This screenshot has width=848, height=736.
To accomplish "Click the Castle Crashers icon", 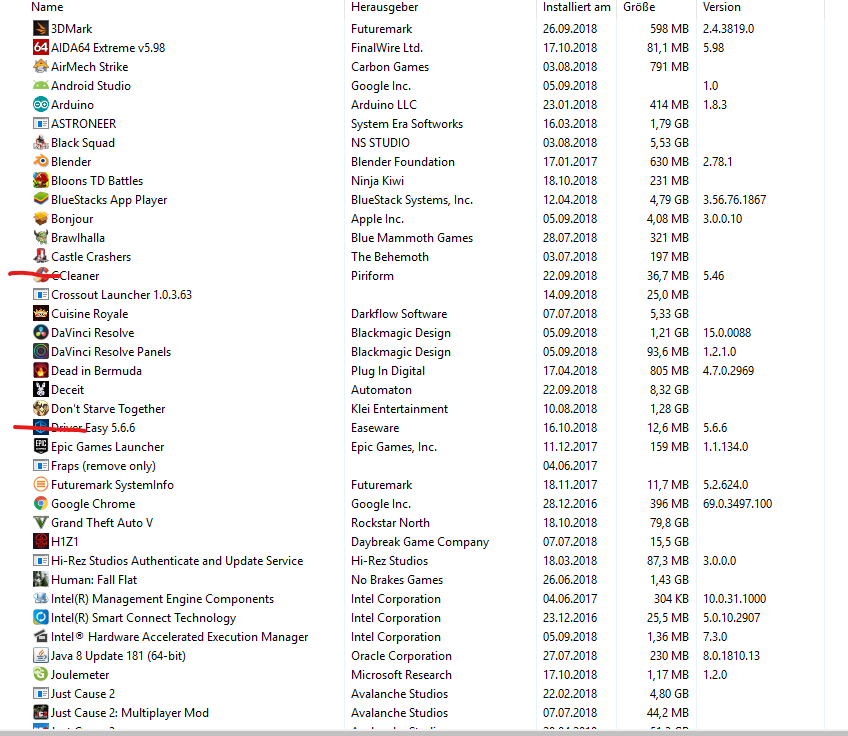I will click(x=41, y=256).
